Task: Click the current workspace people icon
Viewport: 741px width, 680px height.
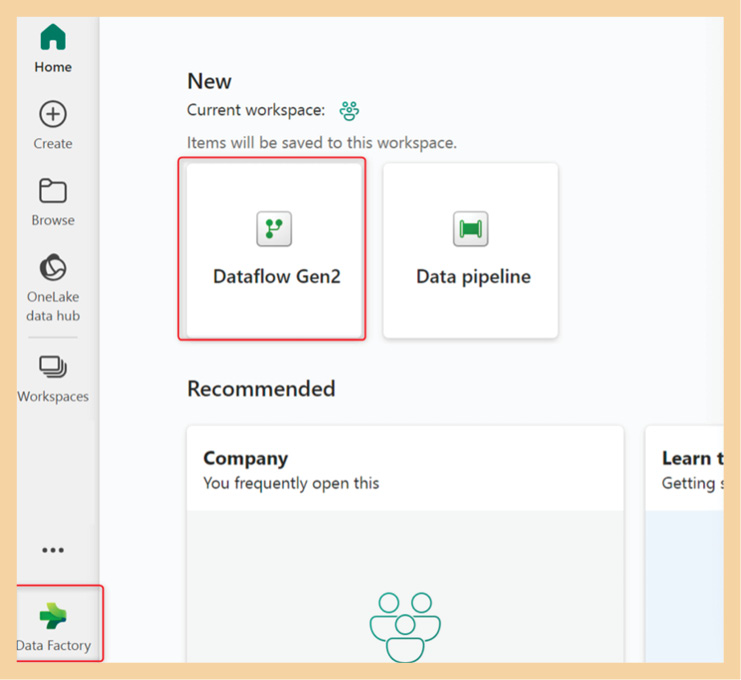Action: point(349,111)
